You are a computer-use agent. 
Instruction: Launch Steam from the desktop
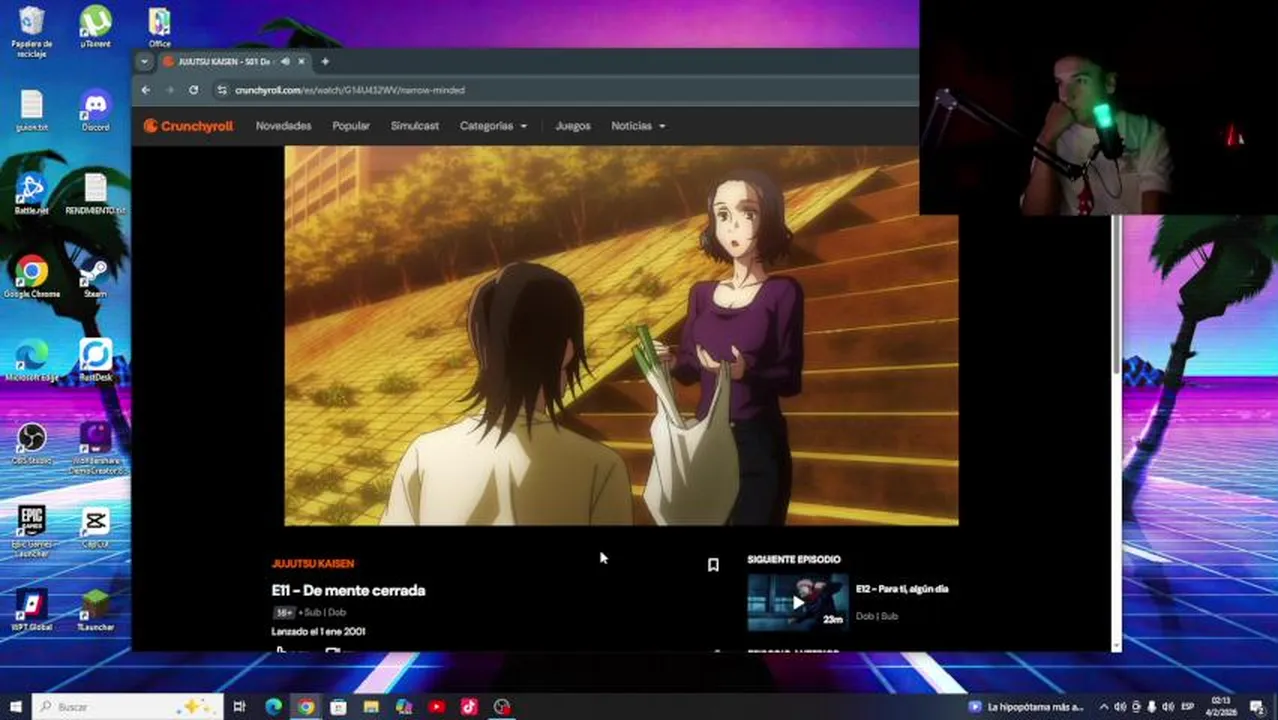(x=95, y=277)
